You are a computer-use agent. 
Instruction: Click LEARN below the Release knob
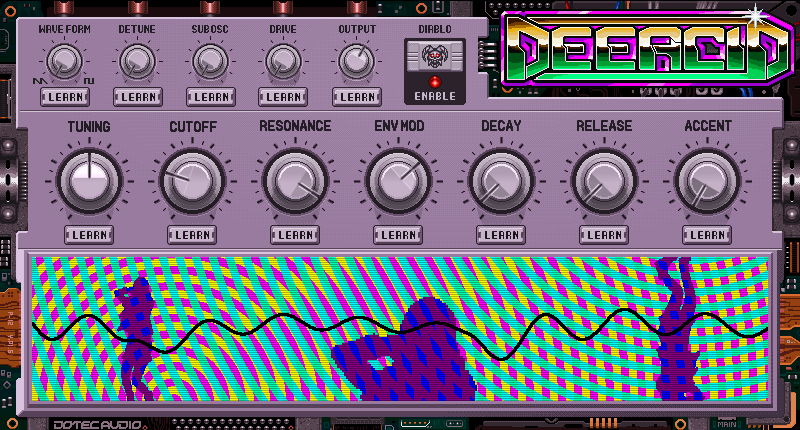click(x=604, y=235)
